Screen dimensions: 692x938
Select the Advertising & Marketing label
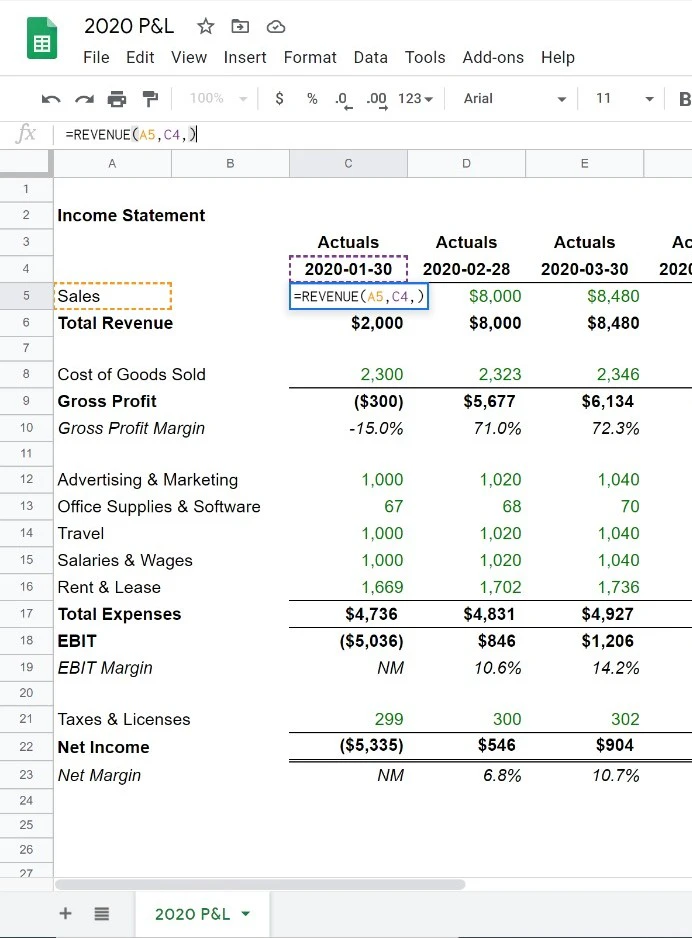point(148,480)
